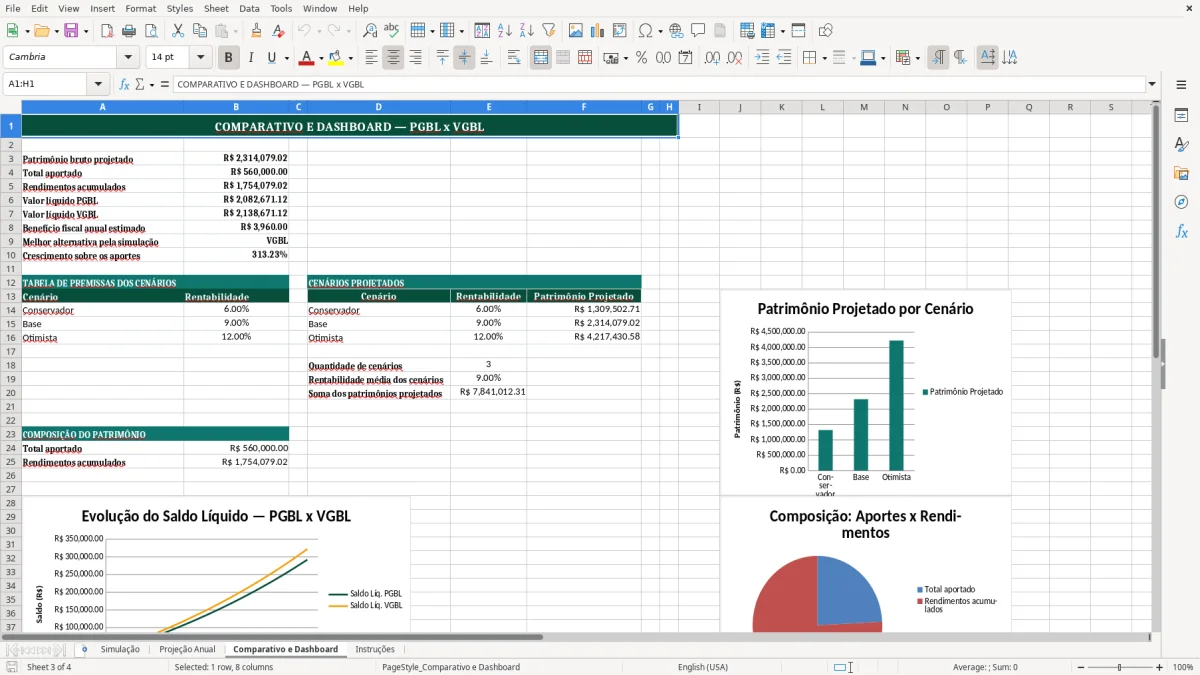
Task: Toggle Bold formatting
Action: tap(229, 58)
